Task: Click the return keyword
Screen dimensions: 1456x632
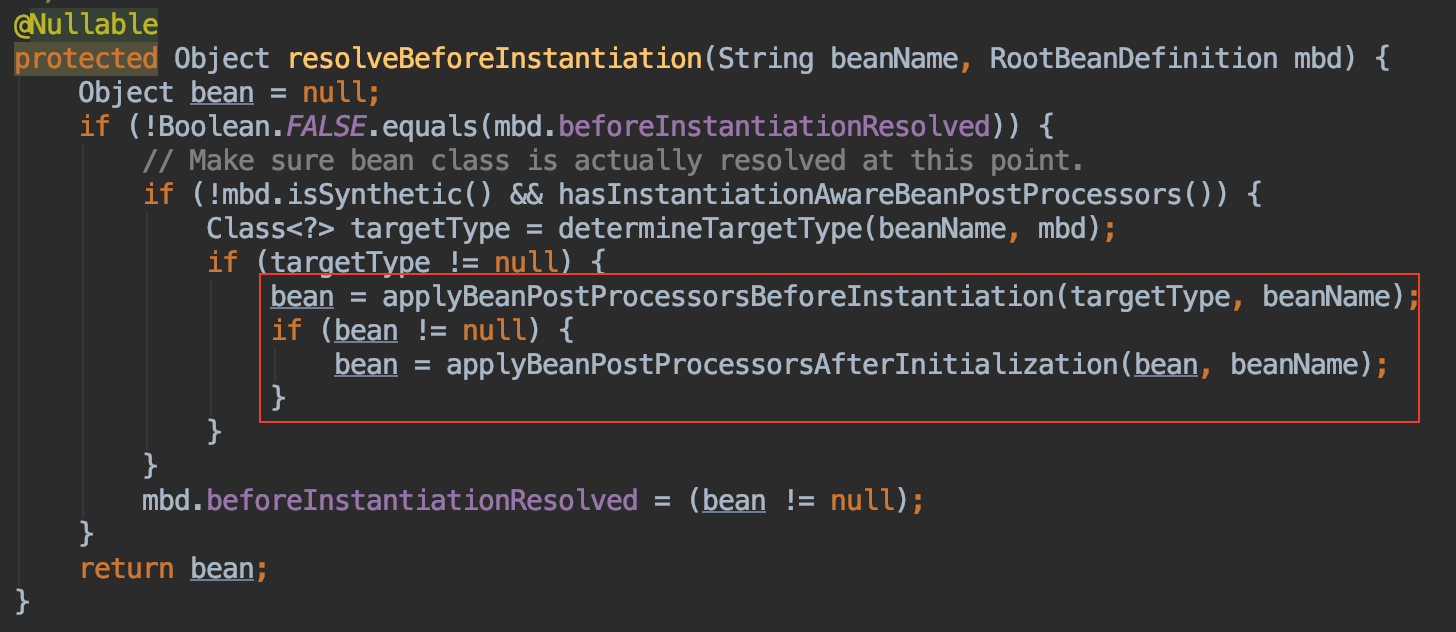Action: 126,569
